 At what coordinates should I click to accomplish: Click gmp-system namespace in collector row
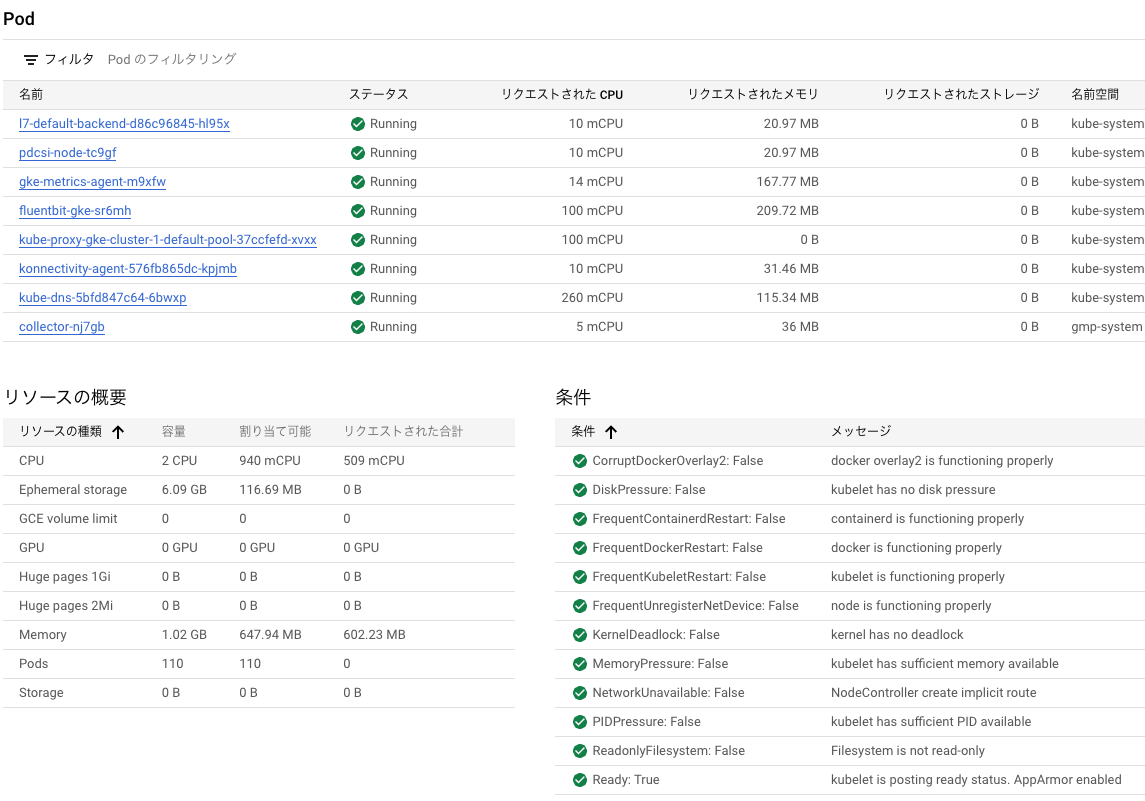(1106, 327)
